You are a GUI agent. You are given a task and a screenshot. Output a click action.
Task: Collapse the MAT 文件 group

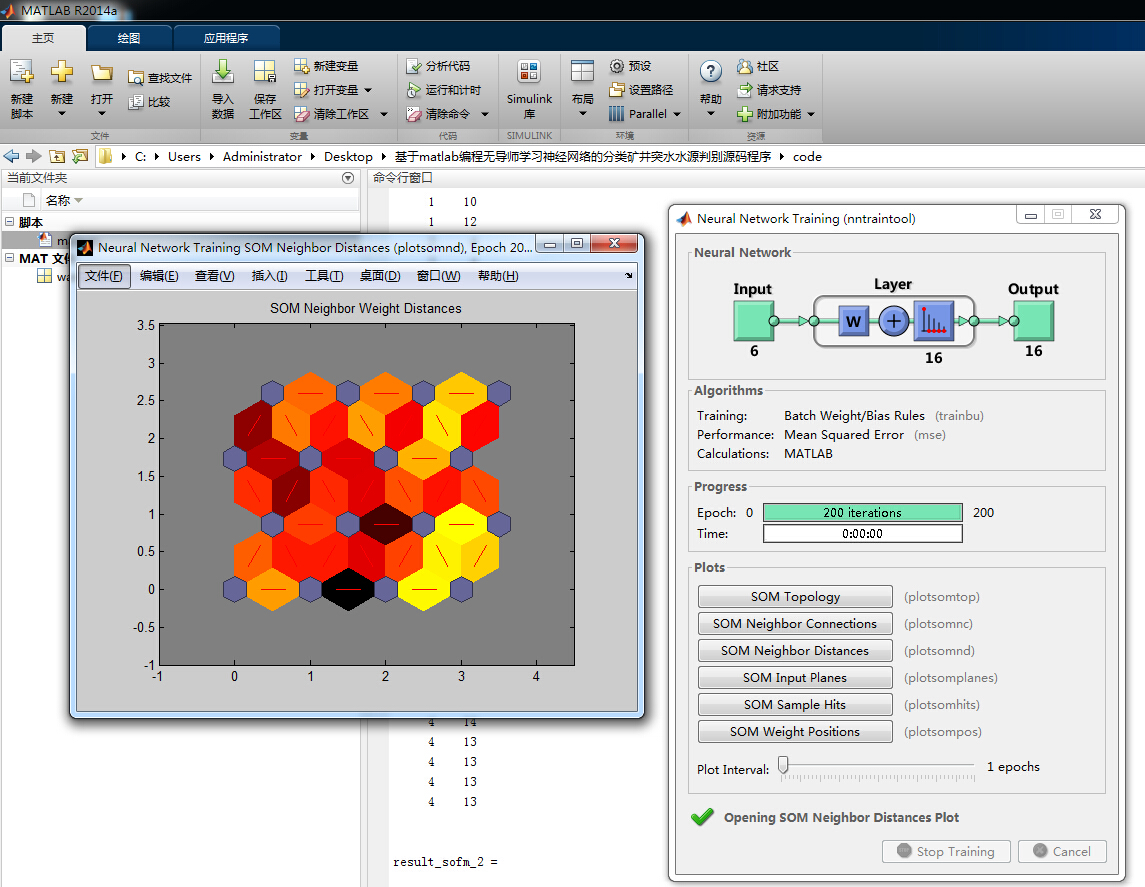click(x=9, y=258)
